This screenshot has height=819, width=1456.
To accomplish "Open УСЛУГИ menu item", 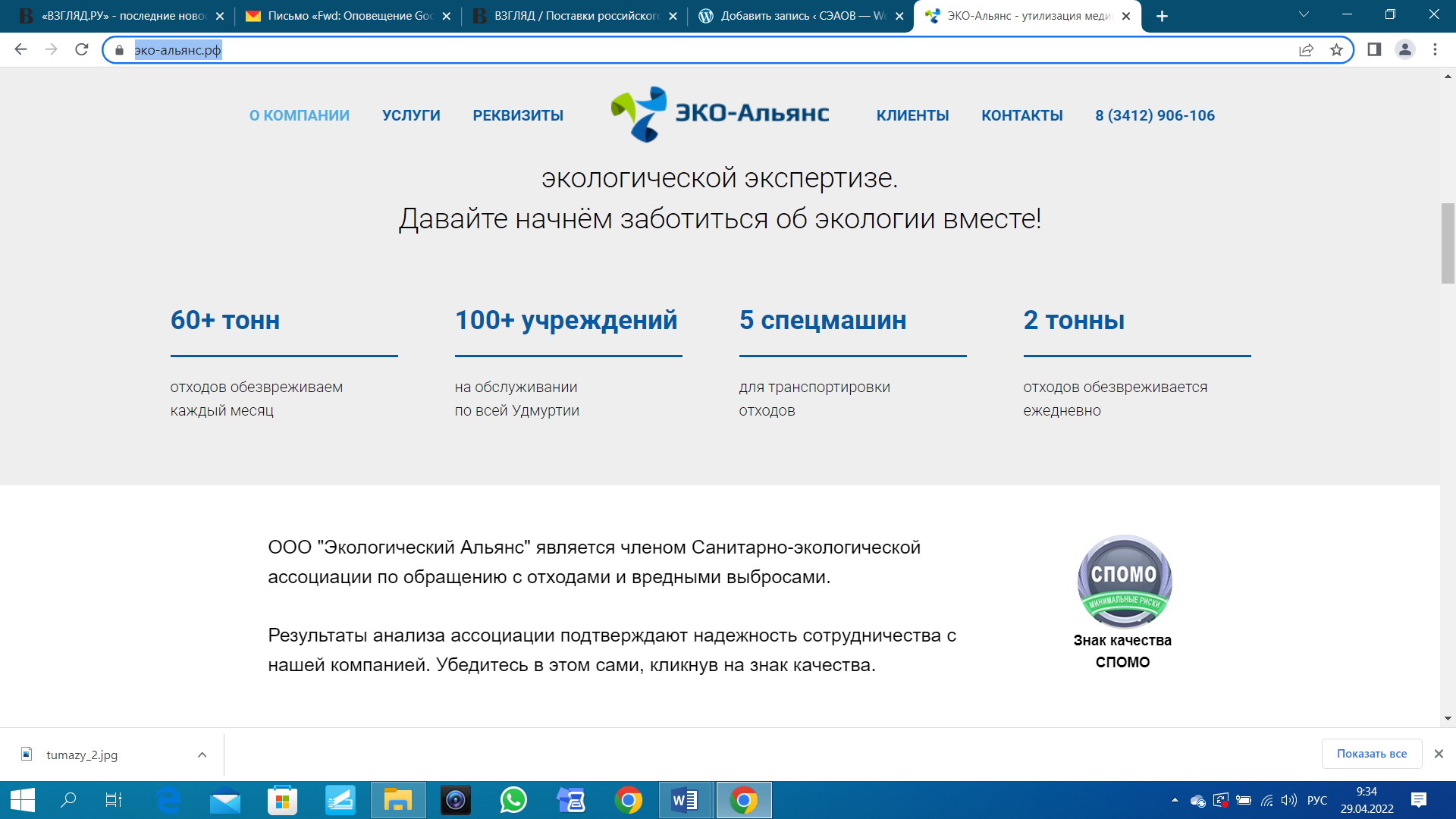I will pos(411,115).
